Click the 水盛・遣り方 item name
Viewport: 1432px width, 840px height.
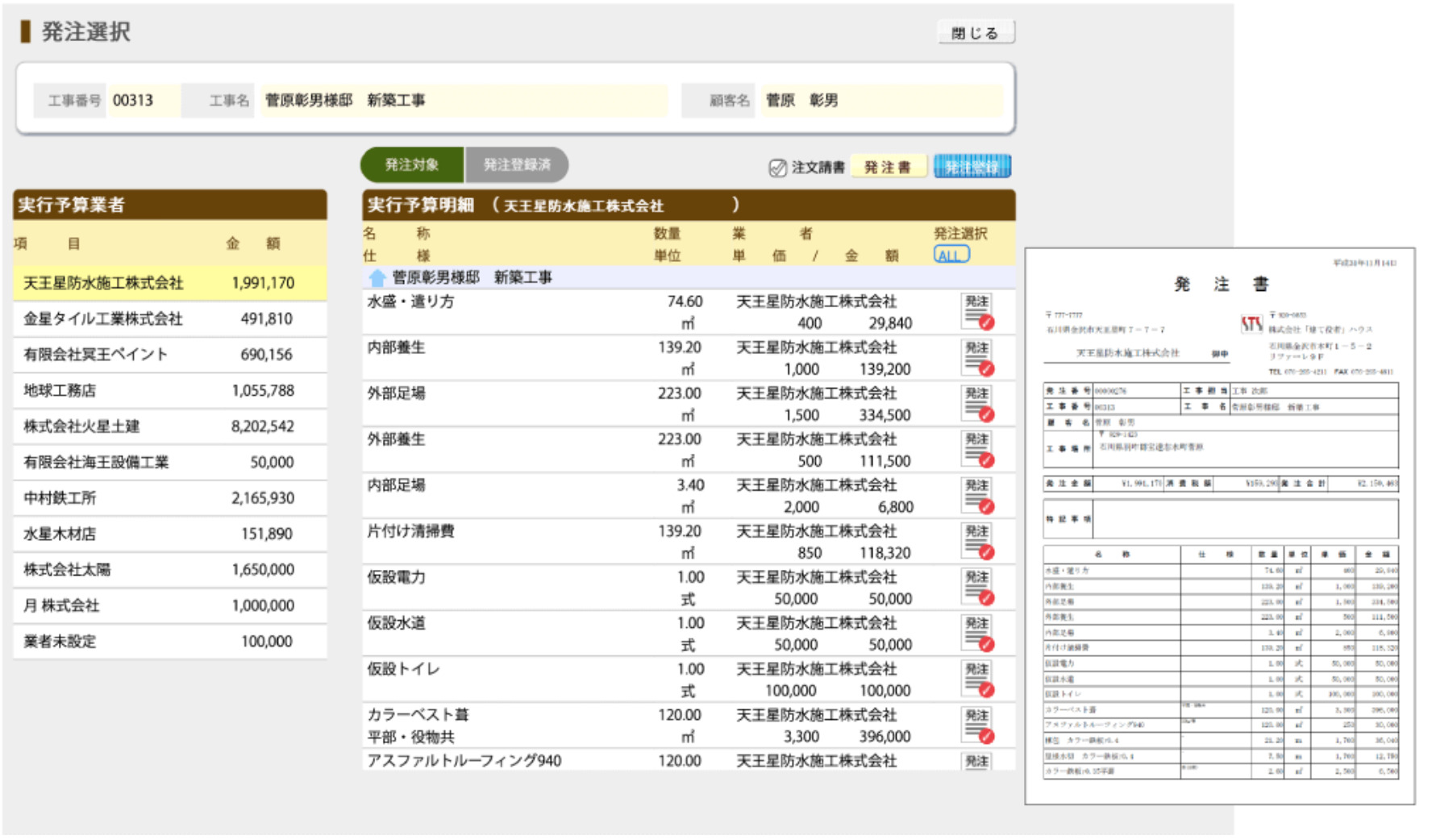click(411, 301)
